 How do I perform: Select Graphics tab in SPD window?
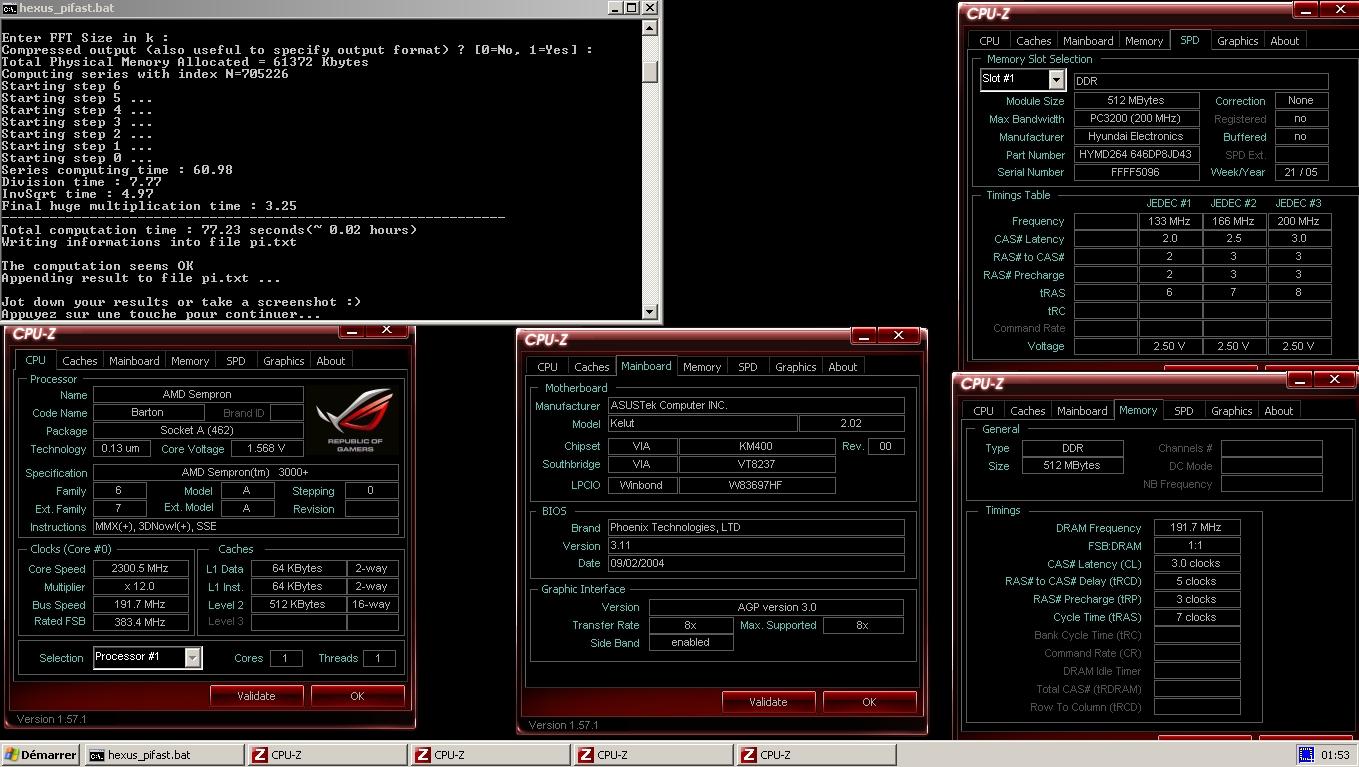tap(1238, 41)
